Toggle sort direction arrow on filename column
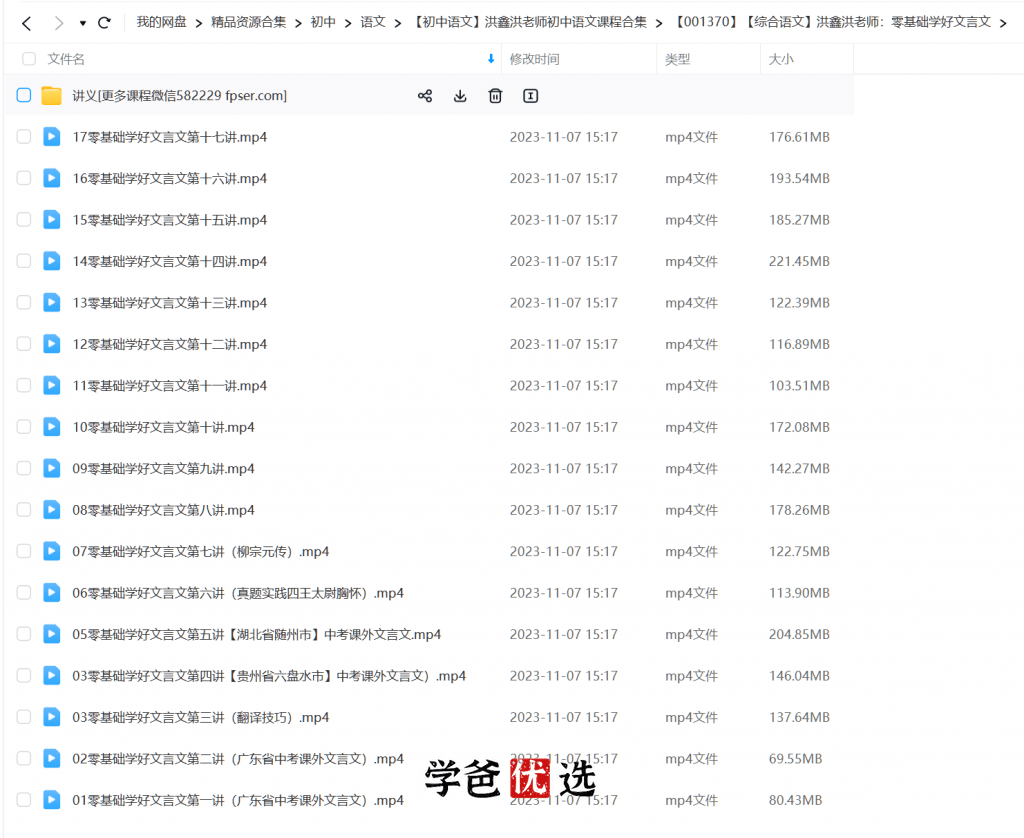Viewport: 1024px width, 838px height. coord(491,59)
